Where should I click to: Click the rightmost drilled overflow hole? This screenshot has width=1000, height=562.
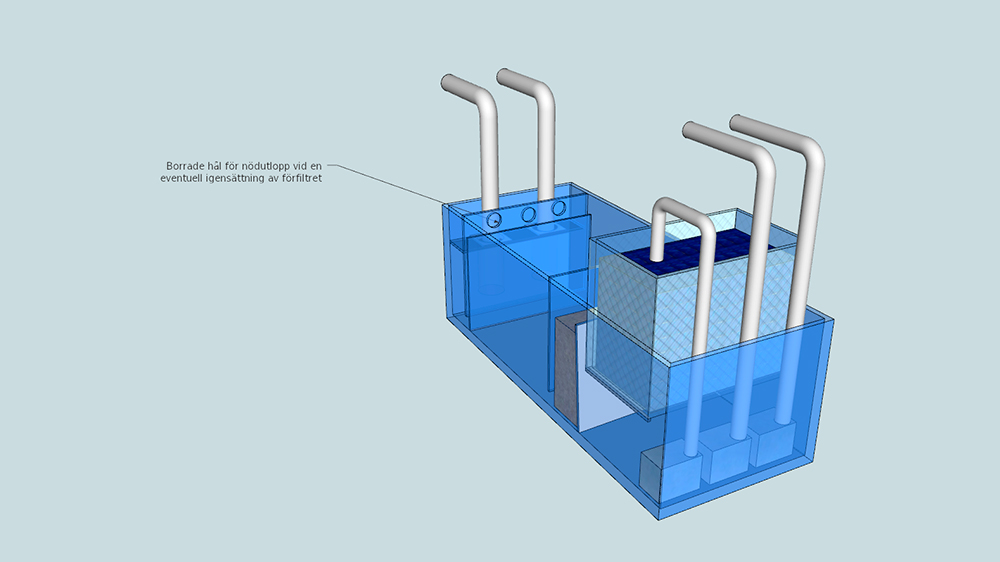(x=559, y=208)
